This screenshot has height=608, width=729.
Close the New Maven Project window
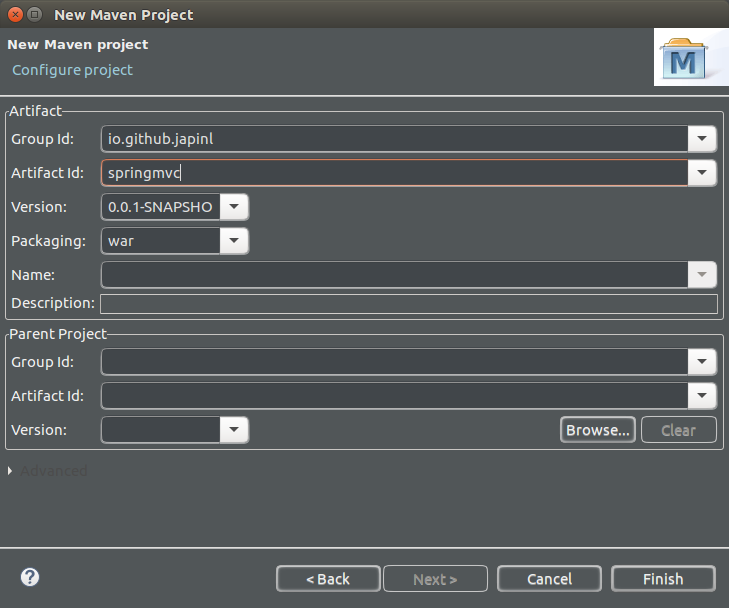pyautogui.click(x=15, y=15)
